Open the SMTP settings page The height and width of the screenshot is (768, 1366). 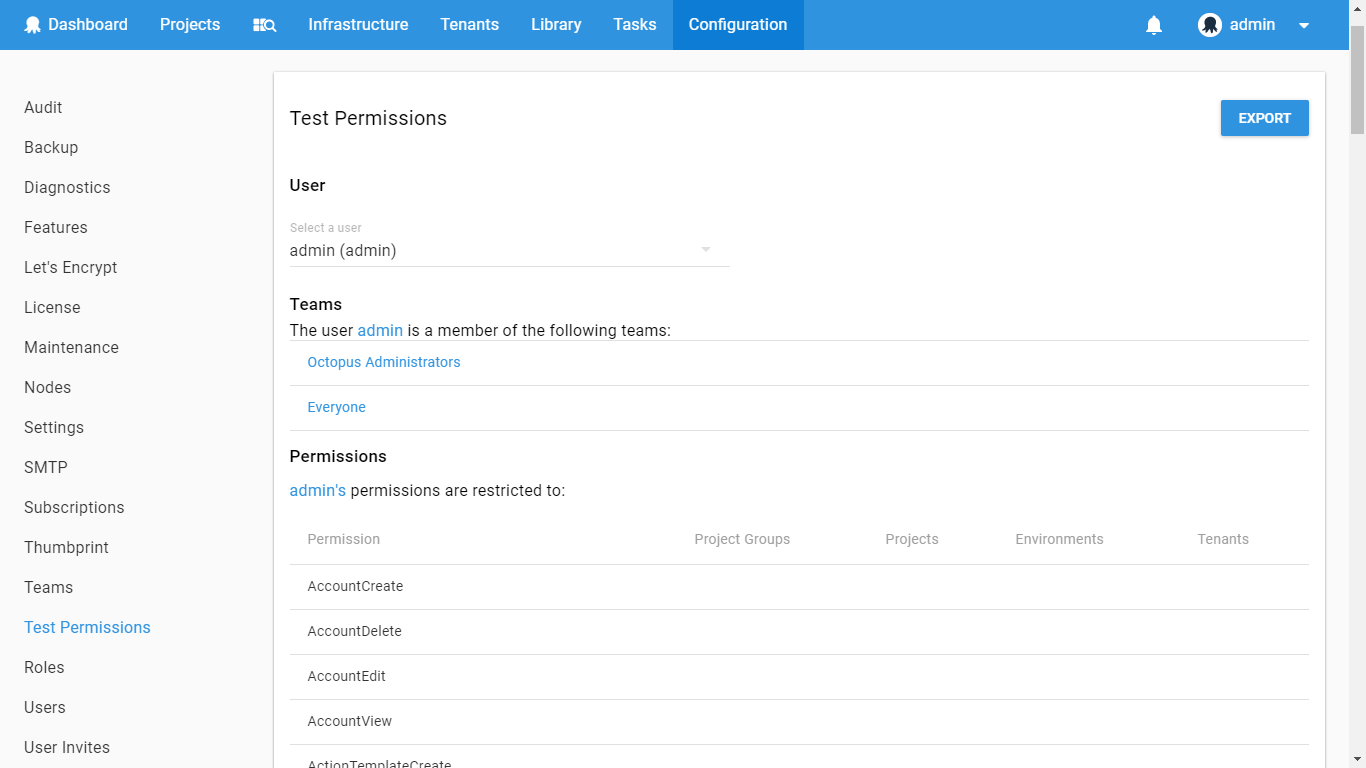click(45, 467)
